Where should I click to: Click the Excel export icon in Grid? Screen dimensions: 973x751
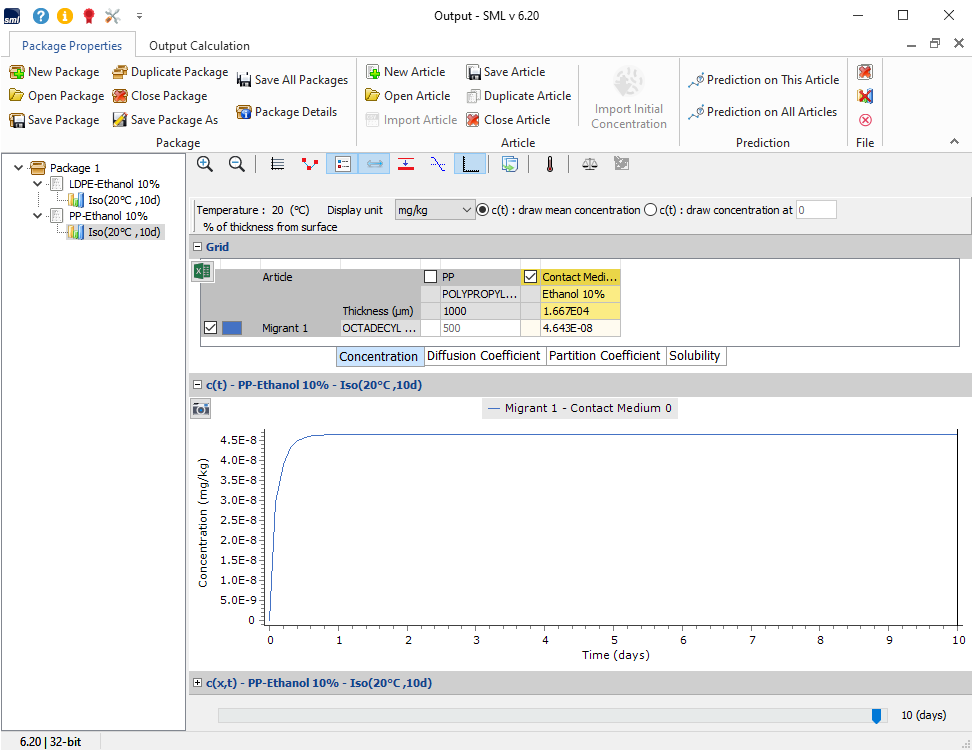coord(202,272)
